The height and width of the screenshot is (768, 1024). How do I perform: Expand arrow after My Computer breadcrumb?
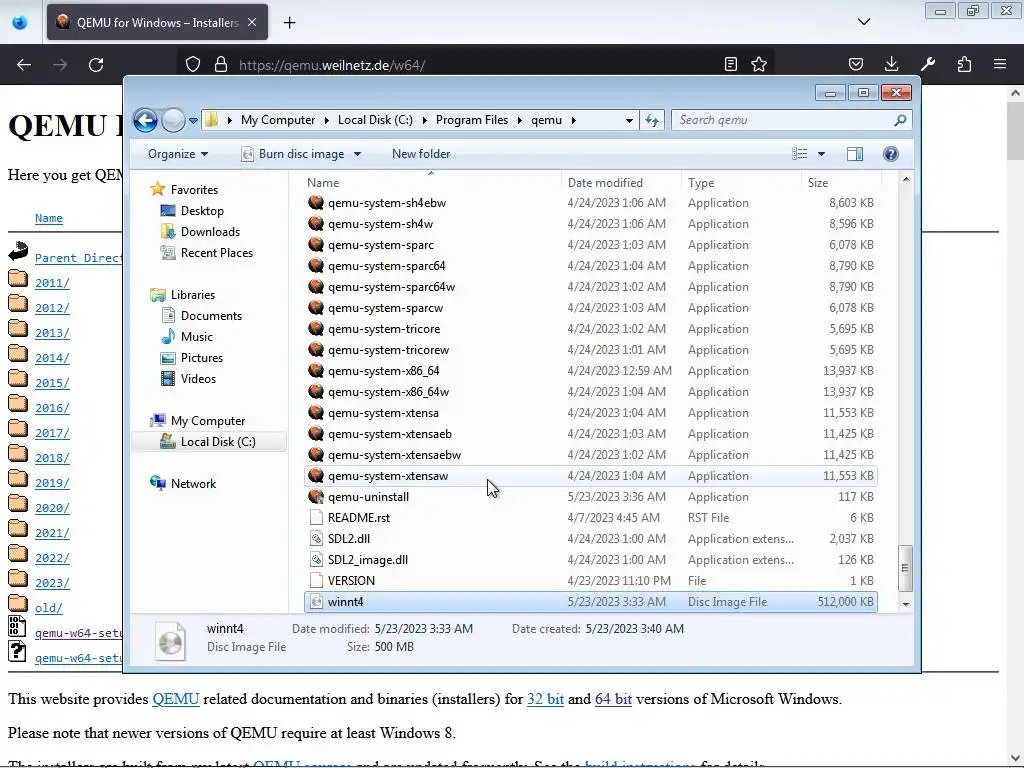coord(327,120)
